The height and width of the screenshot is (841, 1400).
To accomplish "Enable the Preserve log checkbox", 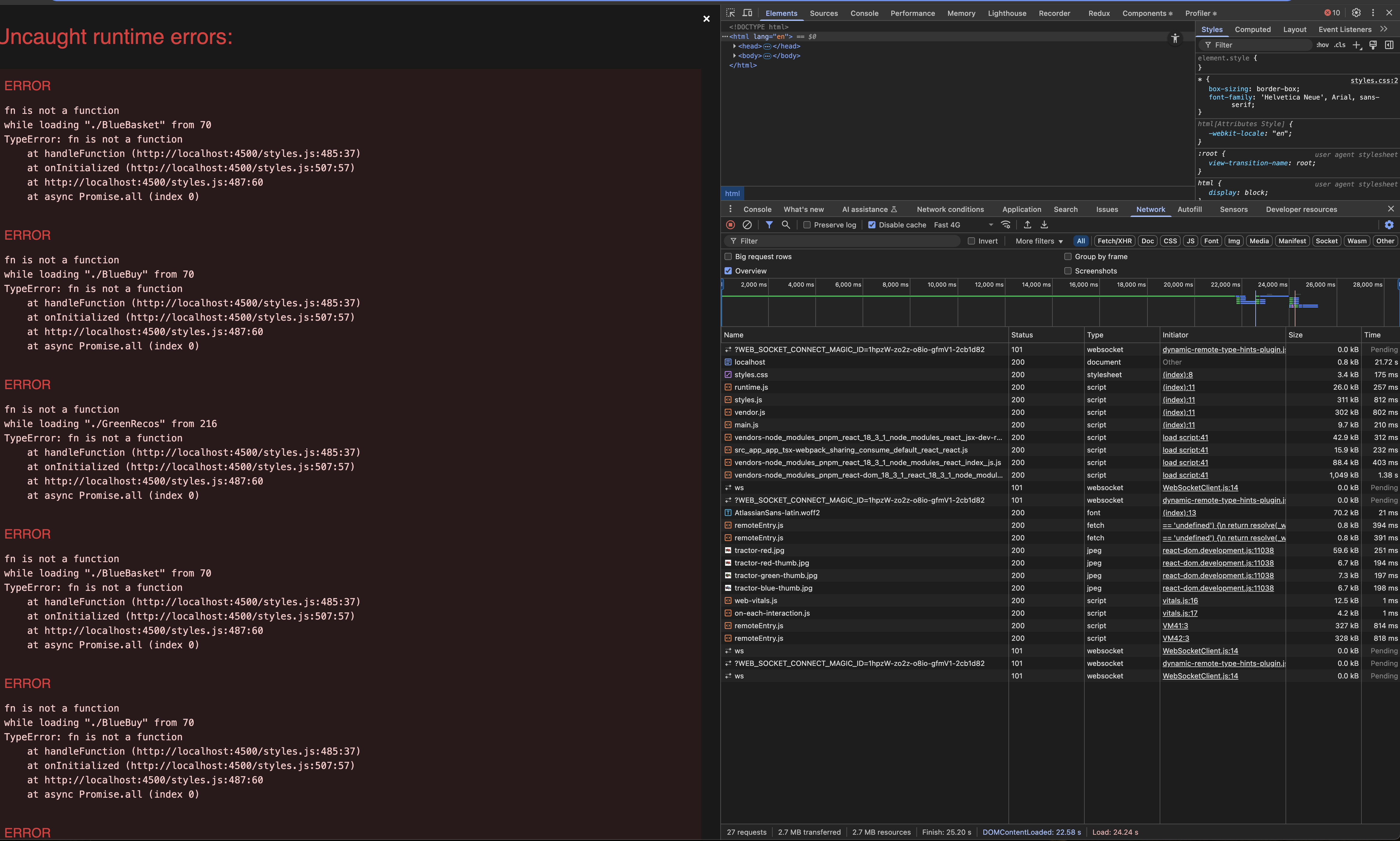I will [807, 225].
